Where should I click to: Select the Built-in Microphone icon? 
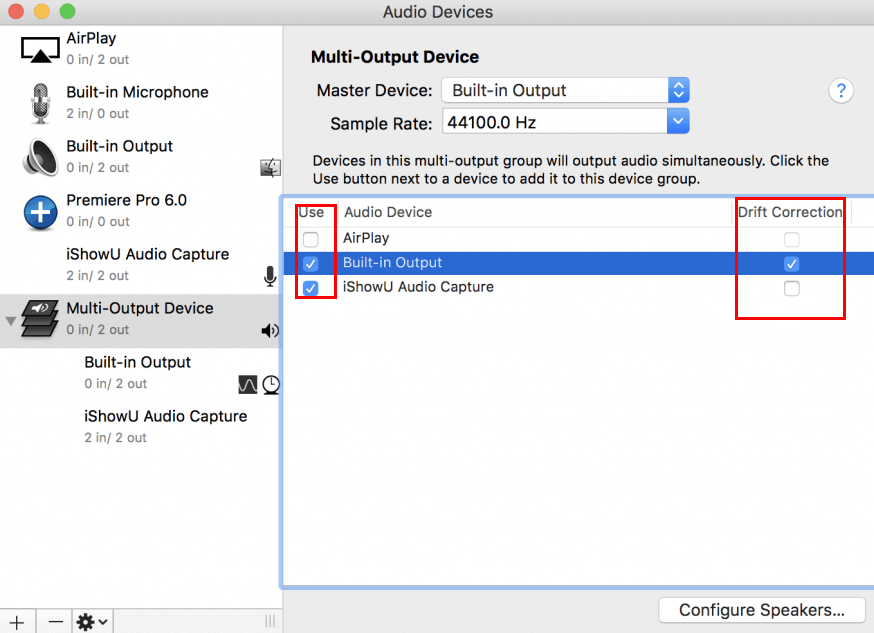tap(40, 102)
